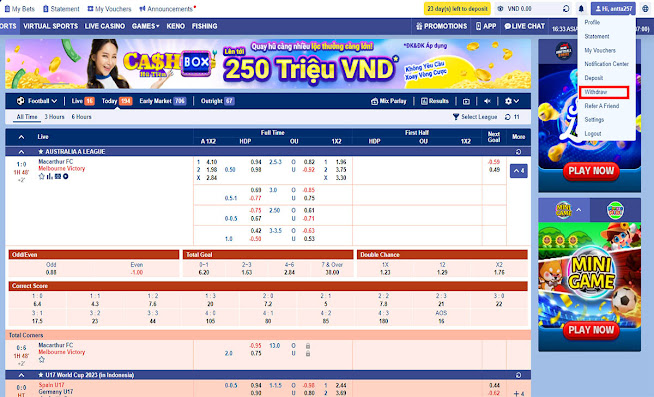Open Fishing in navigation

(204, 26)
